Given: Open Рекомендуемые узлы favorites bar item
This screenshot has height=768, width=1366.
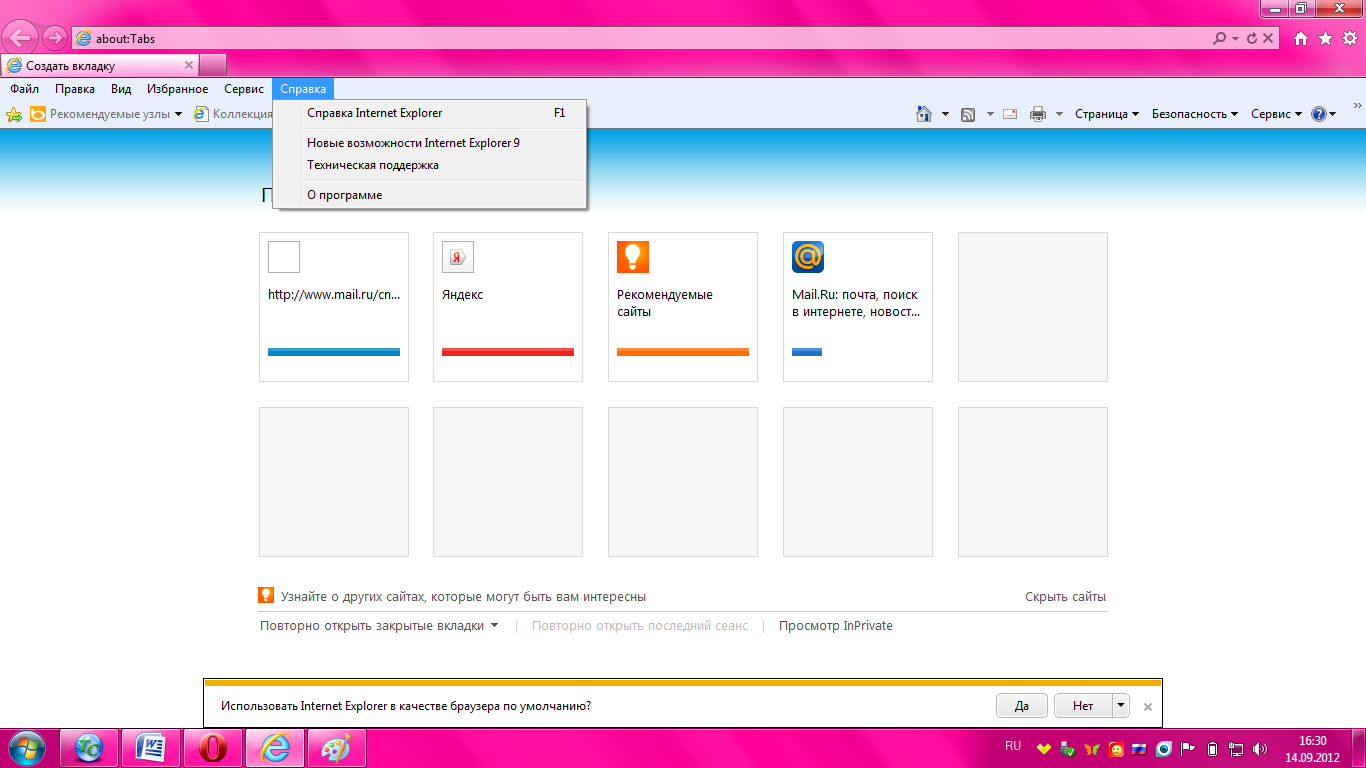Looking at the screenshot, I should [x=106, y=114].
